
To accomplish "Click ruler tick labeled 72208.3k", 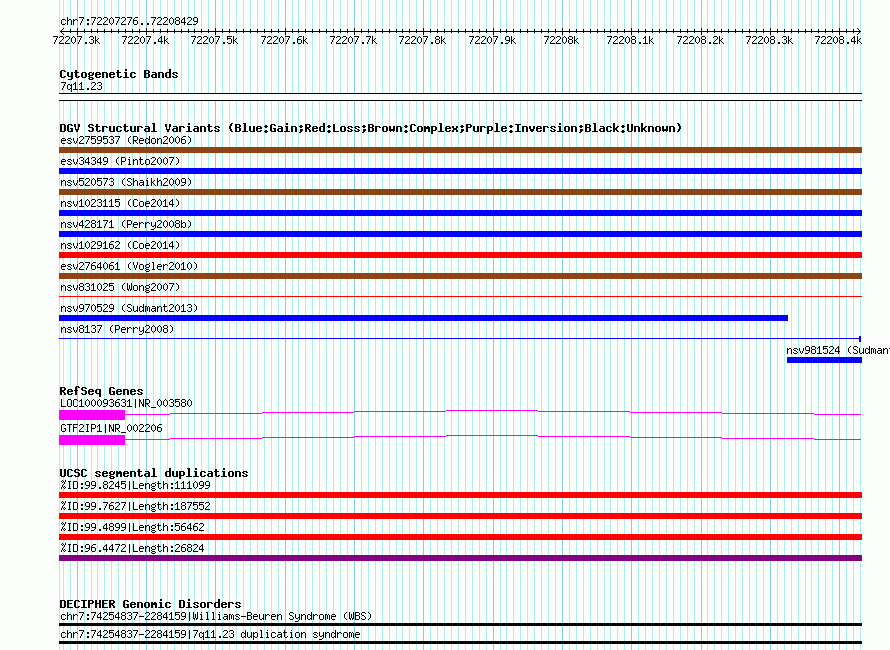I will click(770, 40).
